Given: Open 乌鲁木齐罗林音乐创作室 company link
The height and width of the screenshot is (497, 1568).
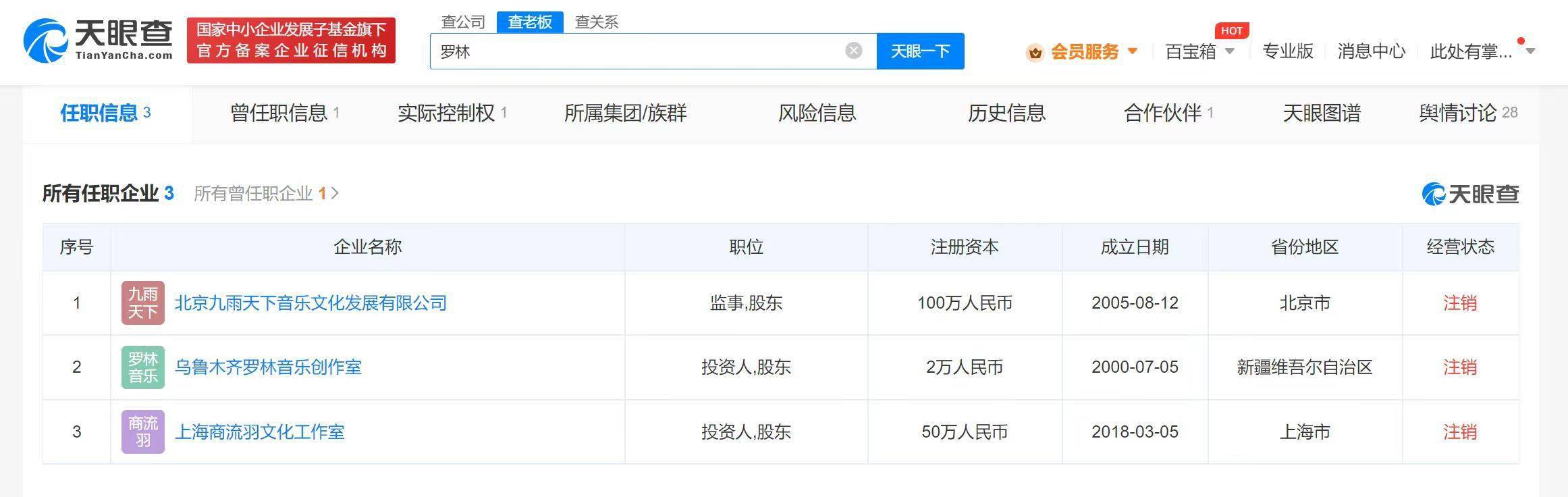Looking at the screenshot, I should (x=268, y=367).
